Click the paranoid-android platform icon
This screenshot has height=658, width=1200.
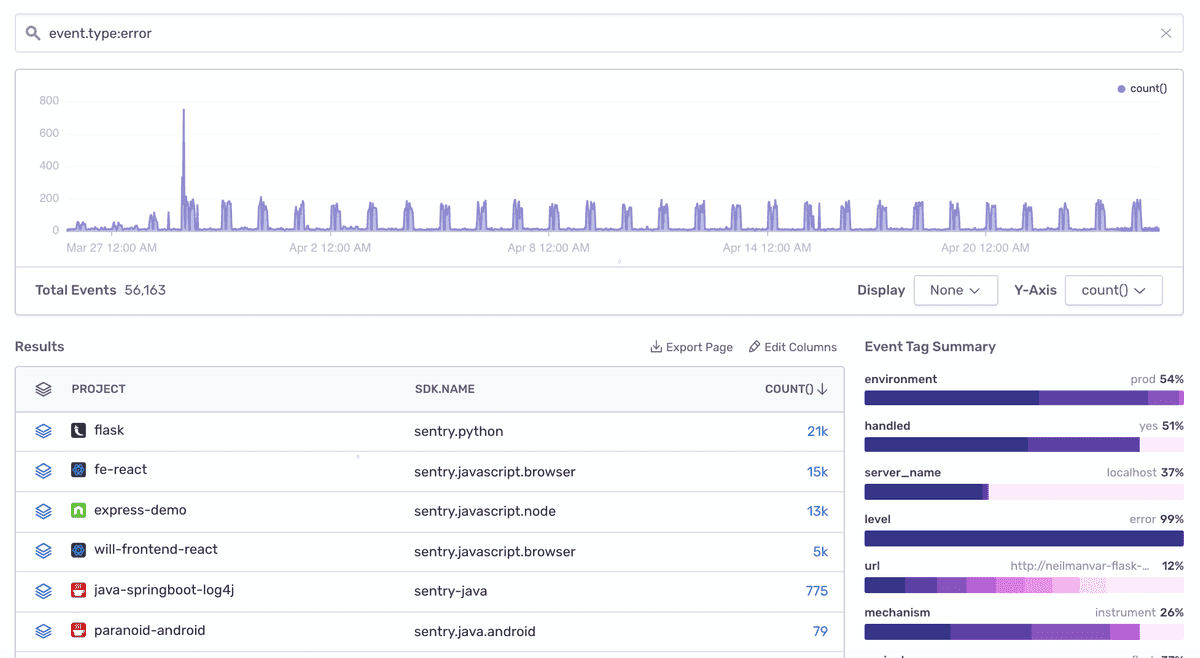point(78,630)
